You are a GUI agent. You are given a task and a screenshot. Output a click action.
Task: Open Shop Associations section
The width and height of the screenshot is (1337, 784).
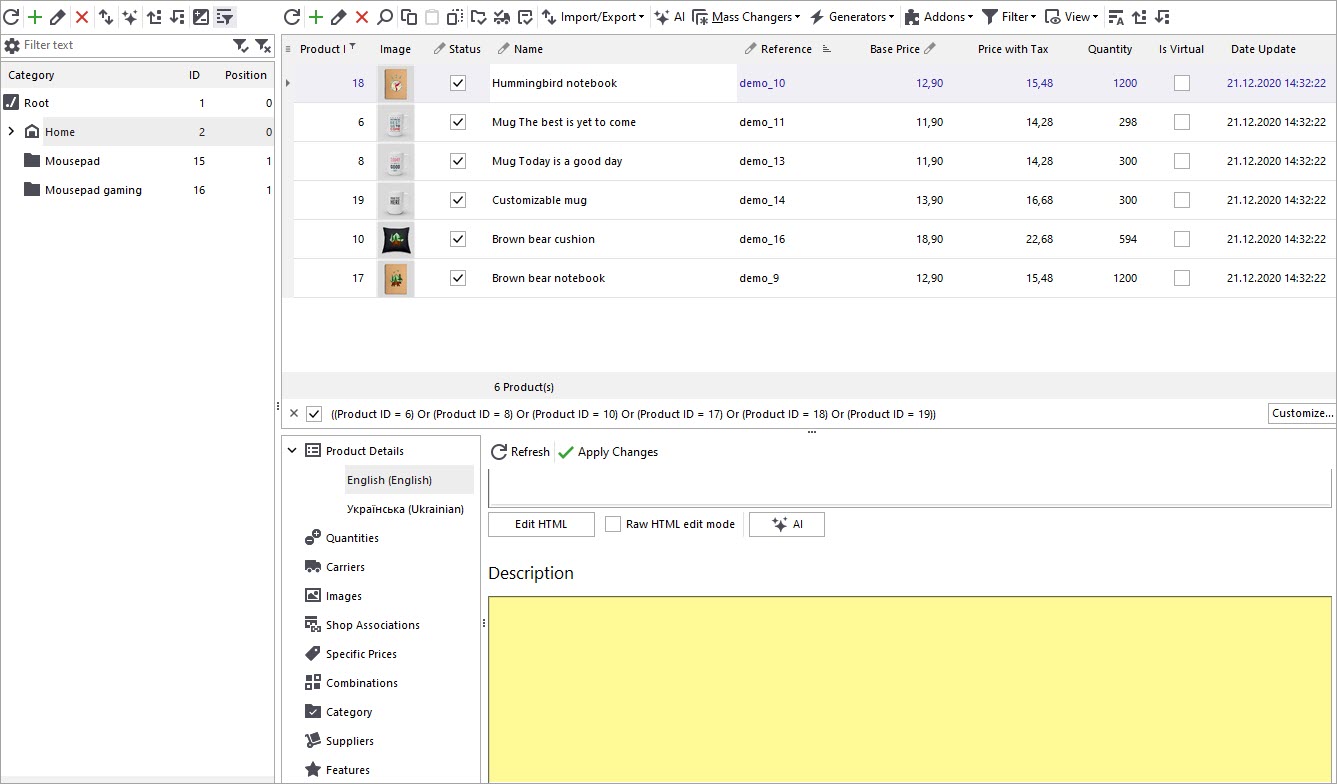373,625
